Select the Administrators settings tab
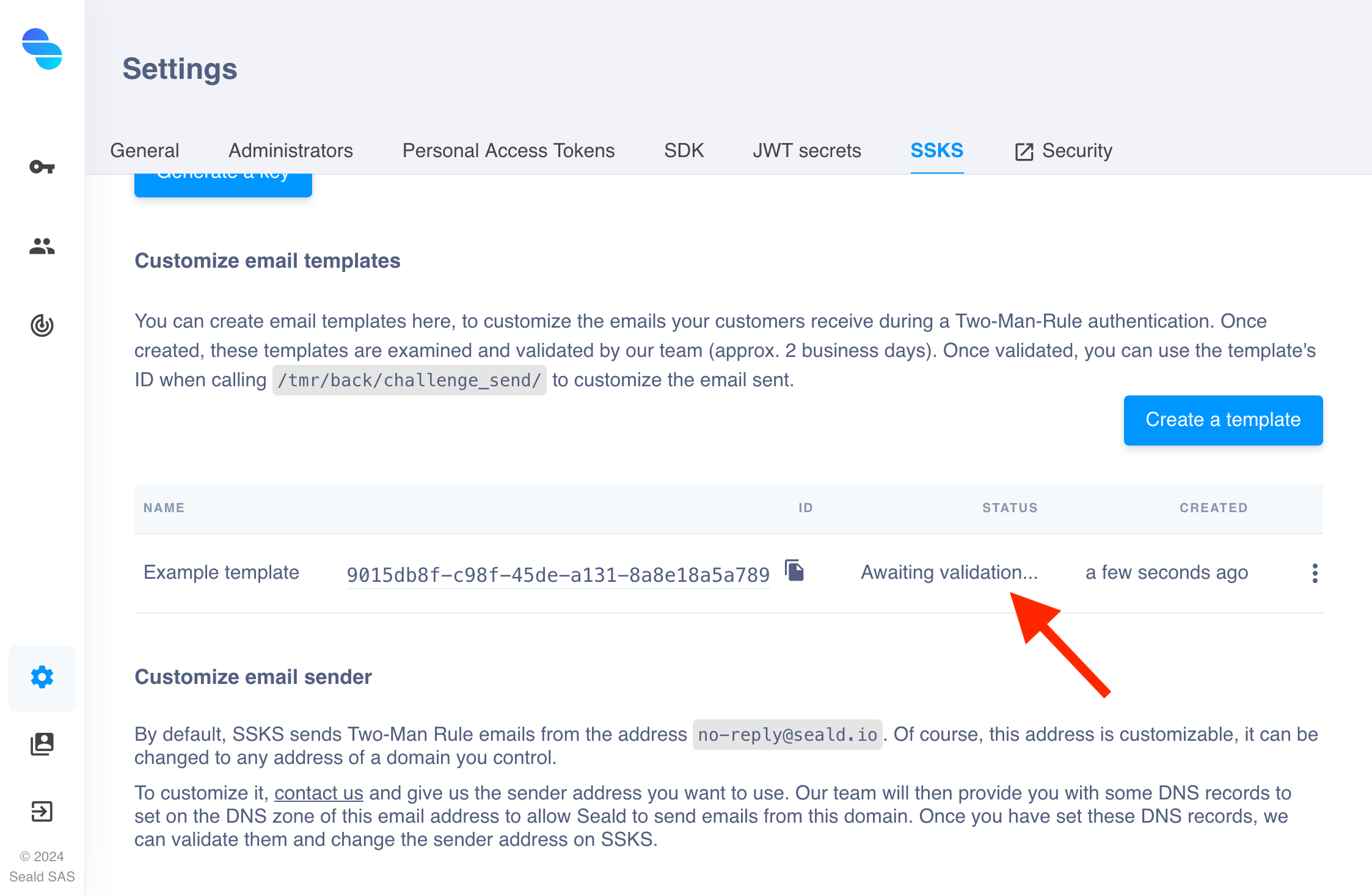Screen dimensions: 1372x896 point(290,151)
